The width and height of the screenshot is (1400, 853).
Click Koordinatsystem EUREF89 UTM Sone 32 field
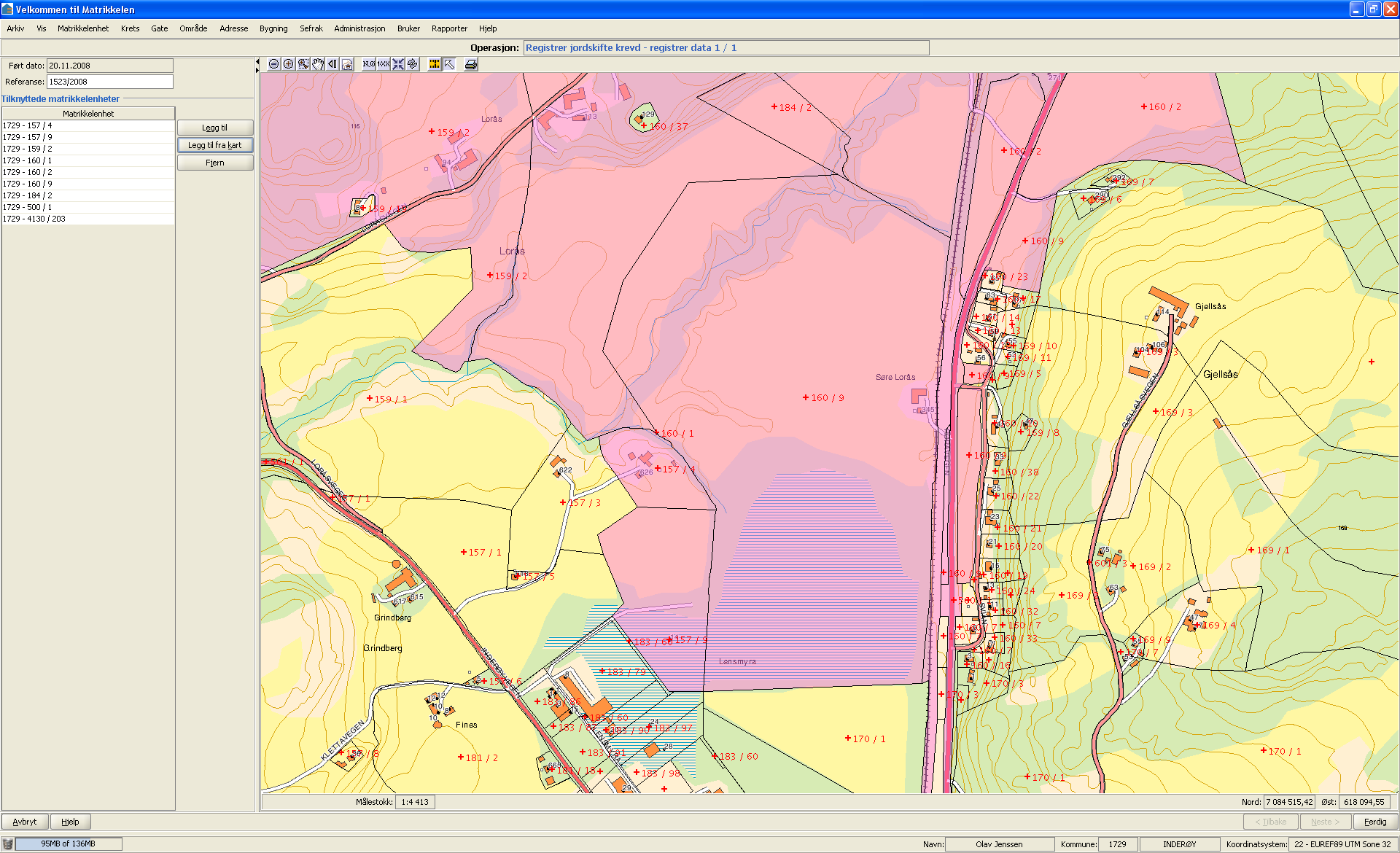(1343, 844)
